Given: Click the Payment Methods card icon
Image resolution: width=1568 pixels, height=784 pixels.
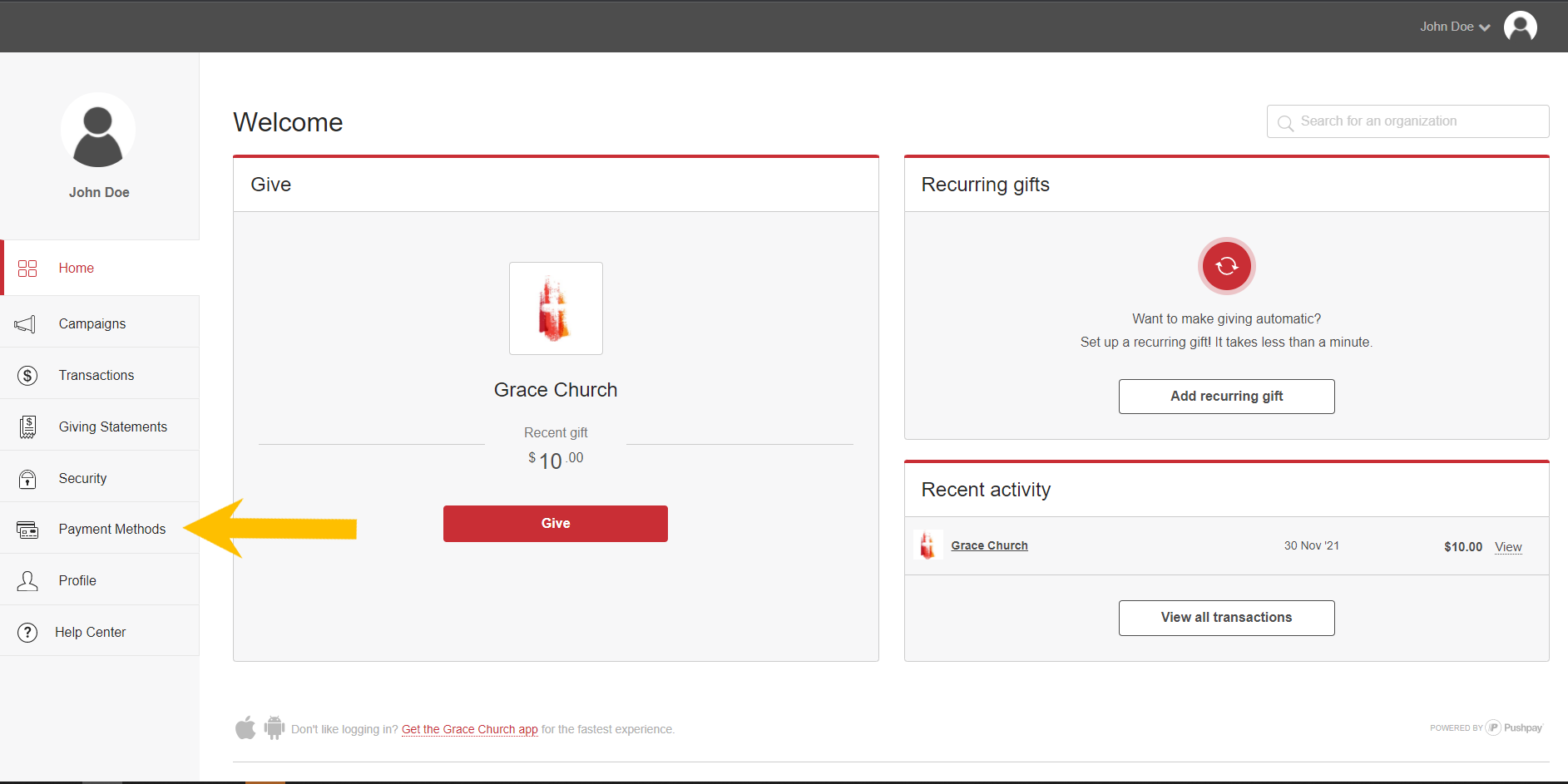Looking at the screenshot, I should (x=27, y=530).
